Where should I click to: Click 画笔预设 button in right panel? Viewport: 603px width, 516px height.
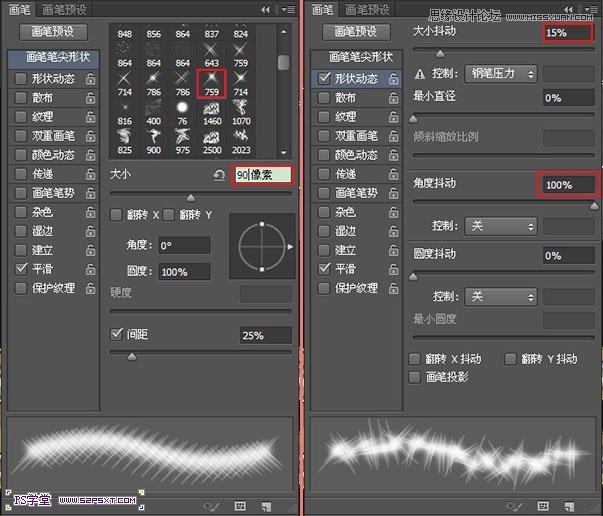click(356, 32)
